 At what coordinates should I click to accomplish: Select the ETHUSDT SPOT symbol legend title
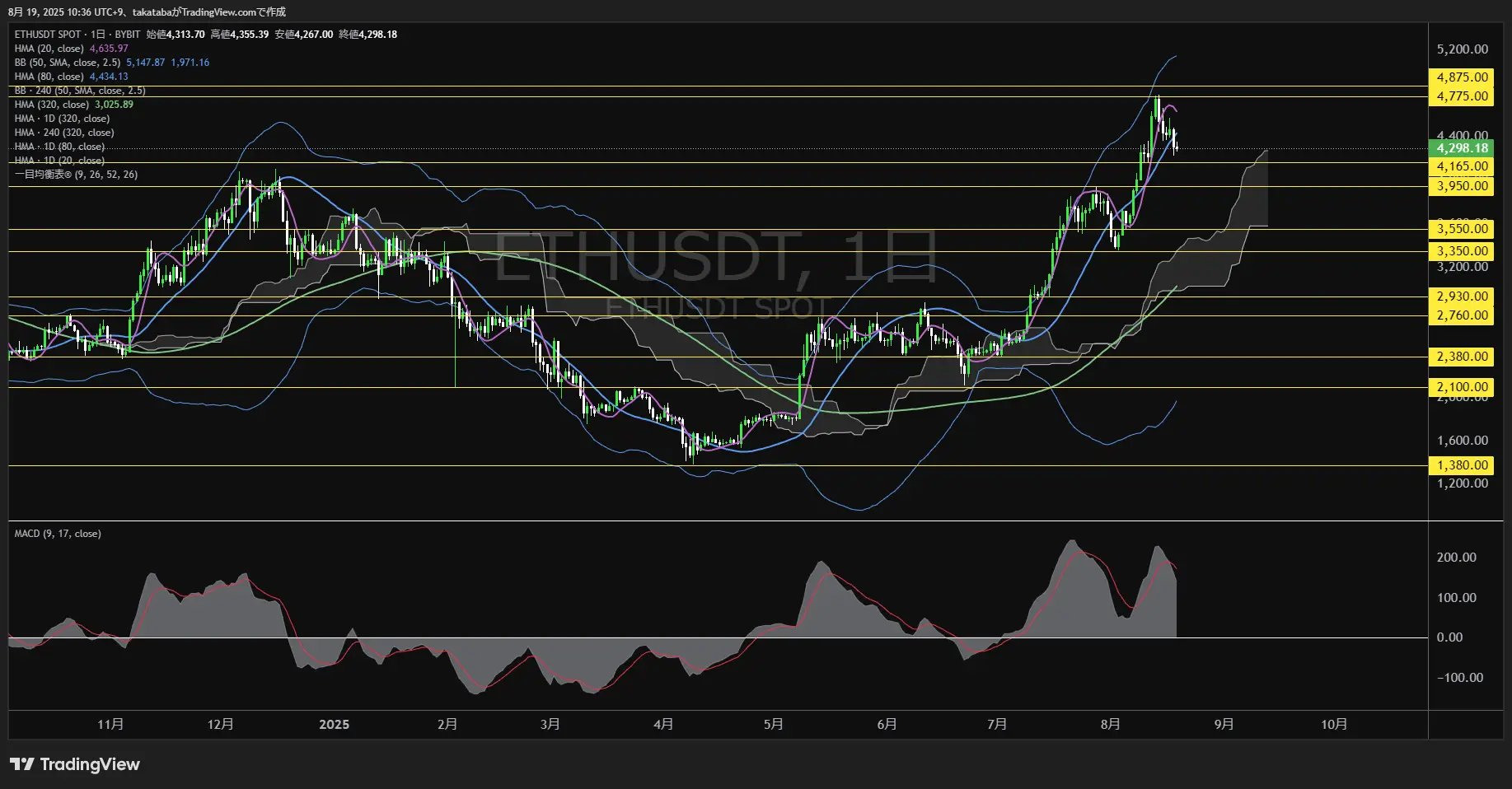(x=77, y=35)
